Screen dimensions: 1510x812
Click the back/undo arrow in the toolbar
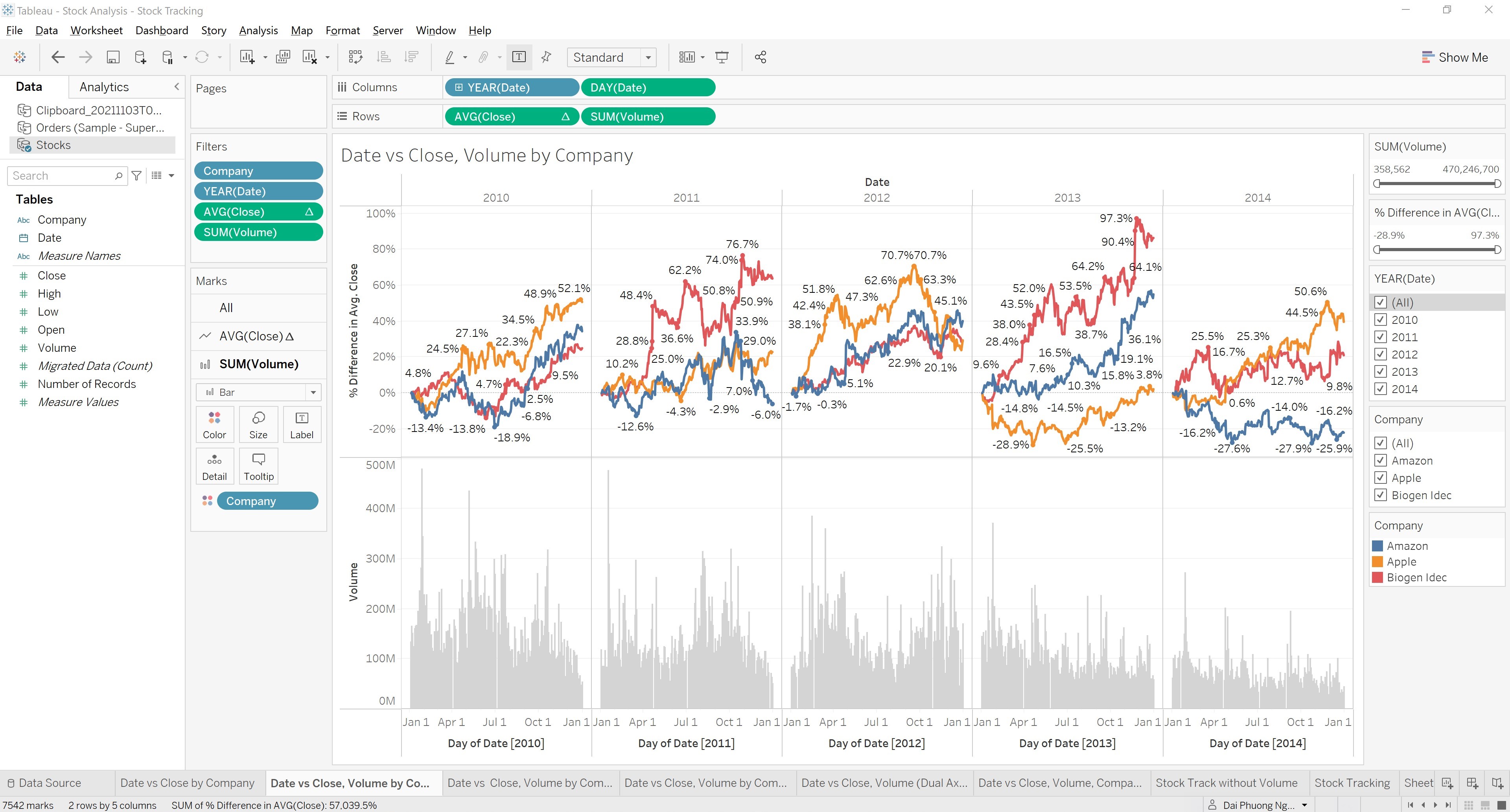click(58, 57)
